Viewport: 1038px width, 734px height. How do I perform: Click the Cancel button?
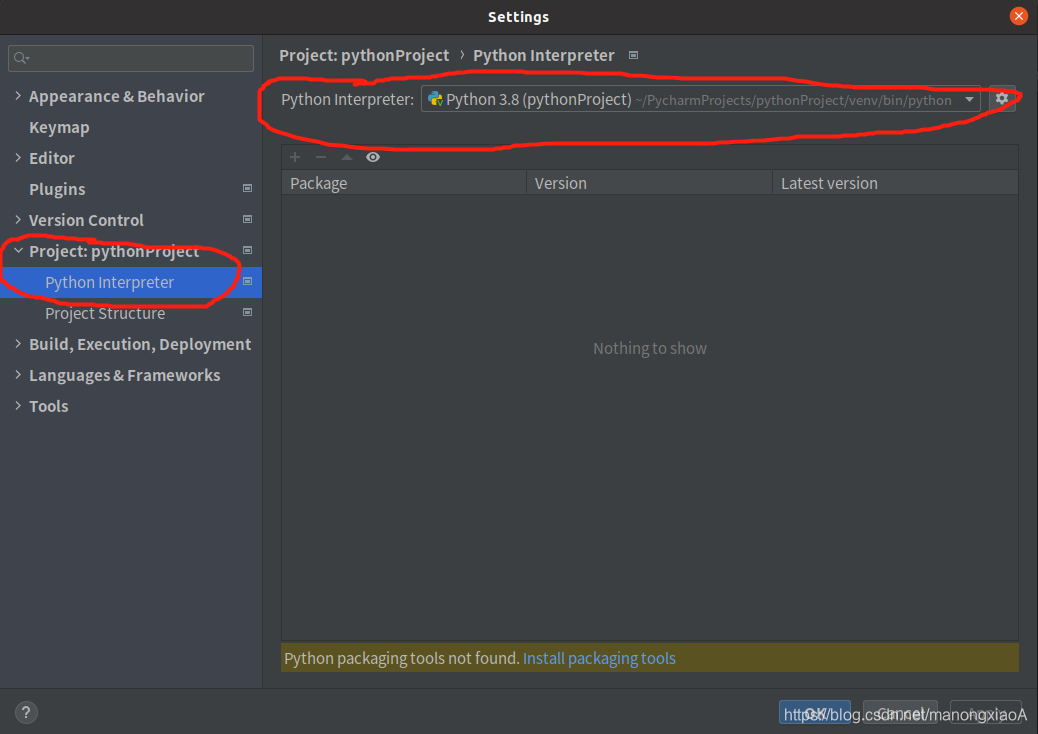[900, 713]
